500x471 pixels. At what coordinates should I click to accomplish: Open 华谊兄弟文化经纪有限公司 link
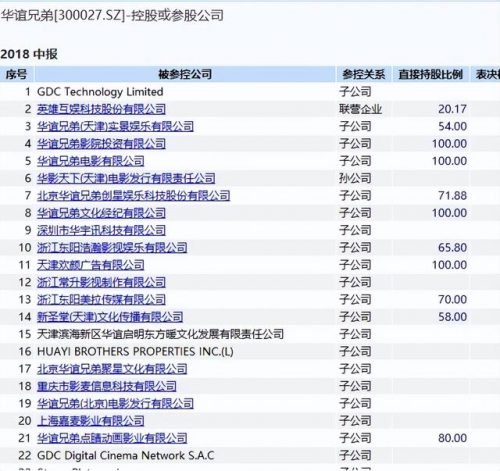pyautogui.click(x=101, y=213)
